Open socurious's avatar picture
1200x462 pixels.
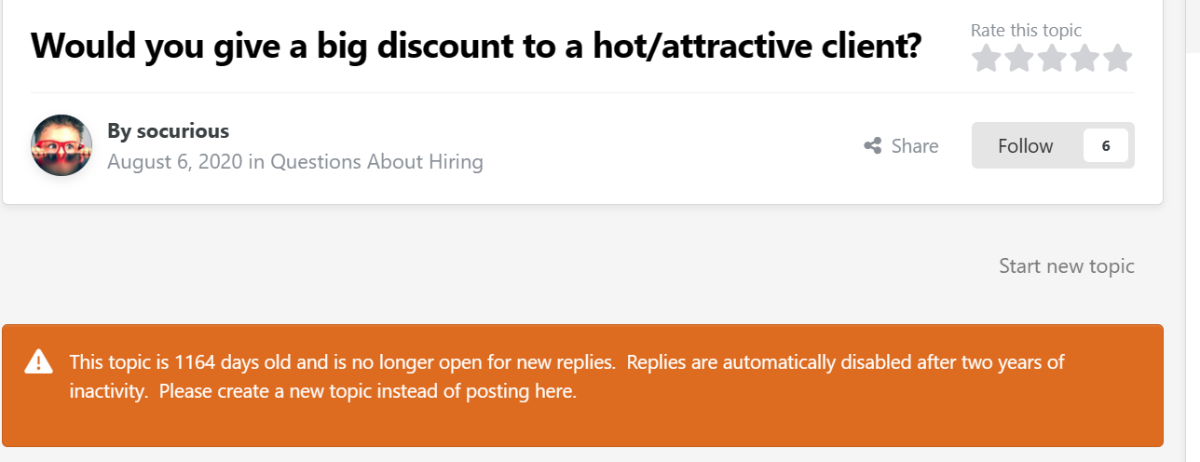62,145
